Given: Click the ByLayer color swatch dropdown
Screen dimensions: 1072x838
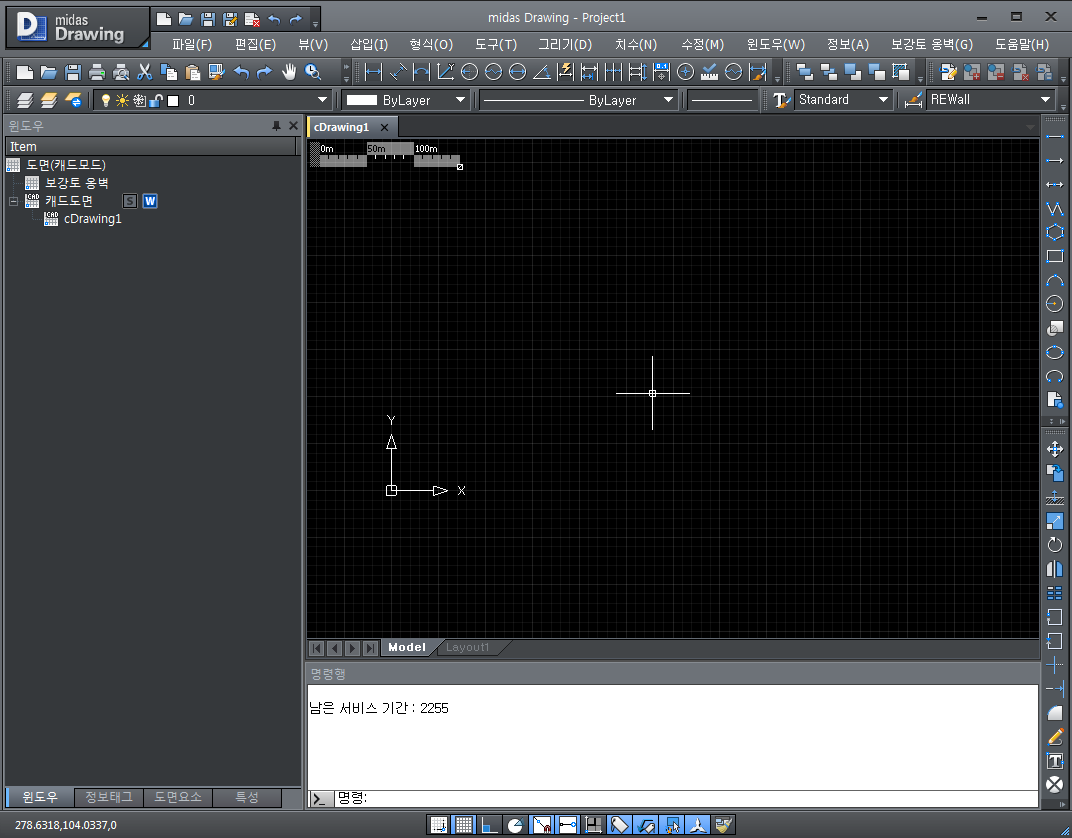Looking at the screenshot, I should [406, 100].
